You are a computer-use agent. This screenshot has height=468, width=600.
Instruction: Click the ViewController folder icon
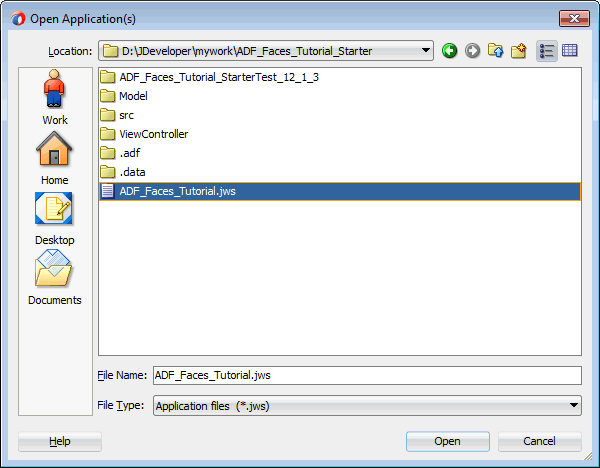(108, 134)
